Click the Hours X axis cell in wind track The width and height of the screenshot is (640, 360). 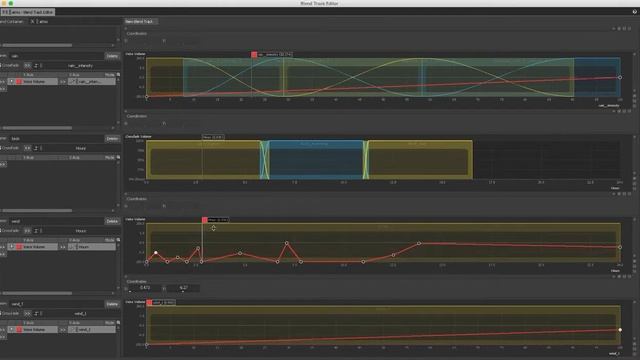92,247
